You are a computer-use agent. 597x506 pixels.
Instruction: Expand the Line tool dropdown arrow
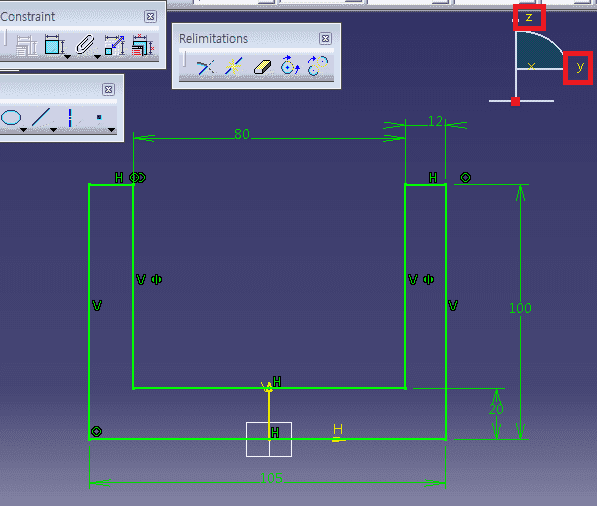coord(54,130)
